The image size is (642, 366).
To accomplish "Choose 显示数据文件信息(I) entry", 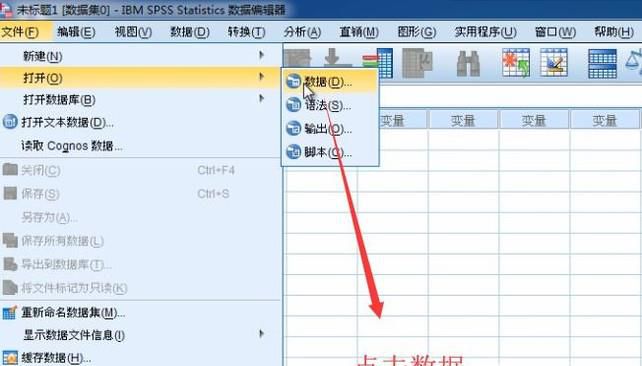I will pyautogui.click(x=141, y=335).
